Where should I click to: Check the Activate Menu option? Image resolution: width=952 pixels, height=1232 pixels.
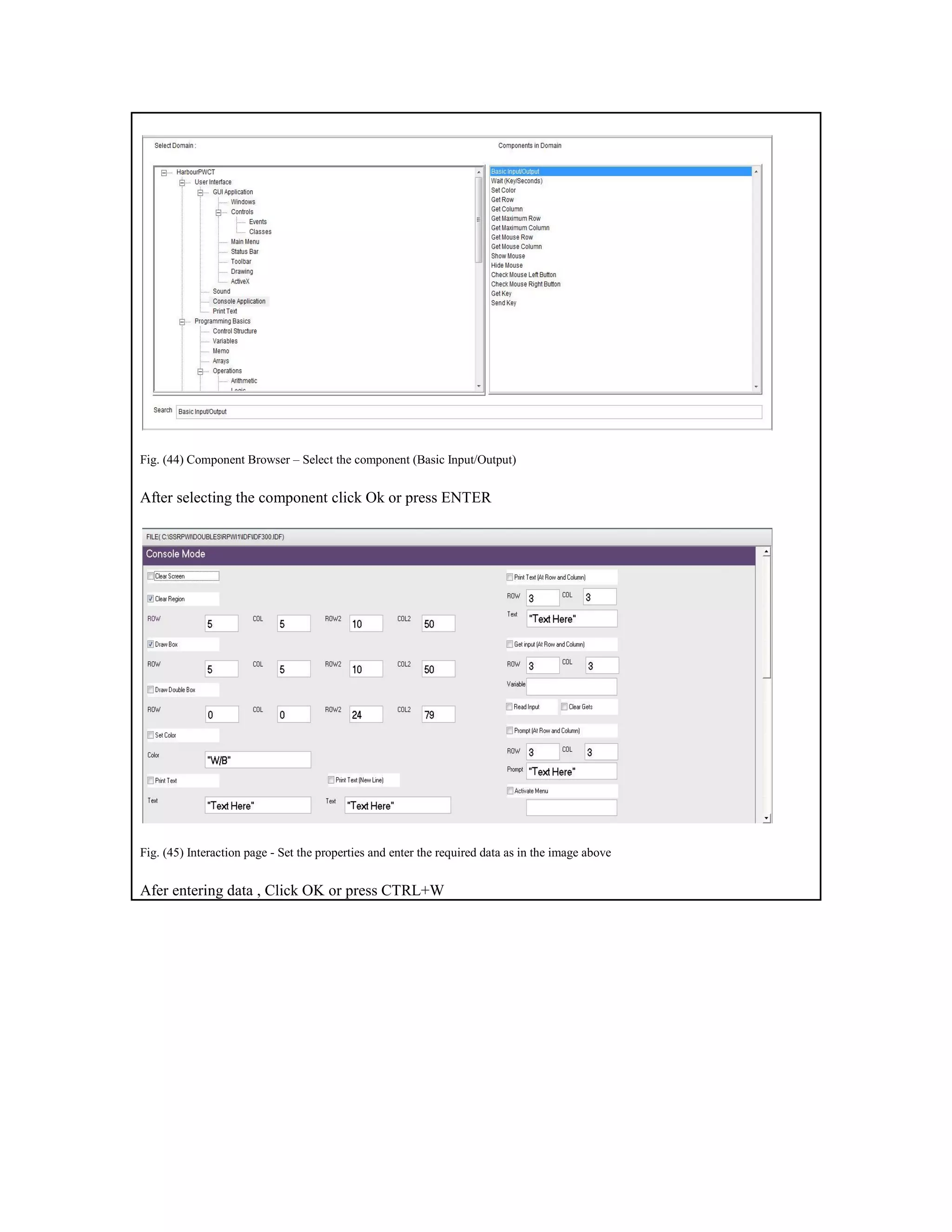[x=510, y=790]
